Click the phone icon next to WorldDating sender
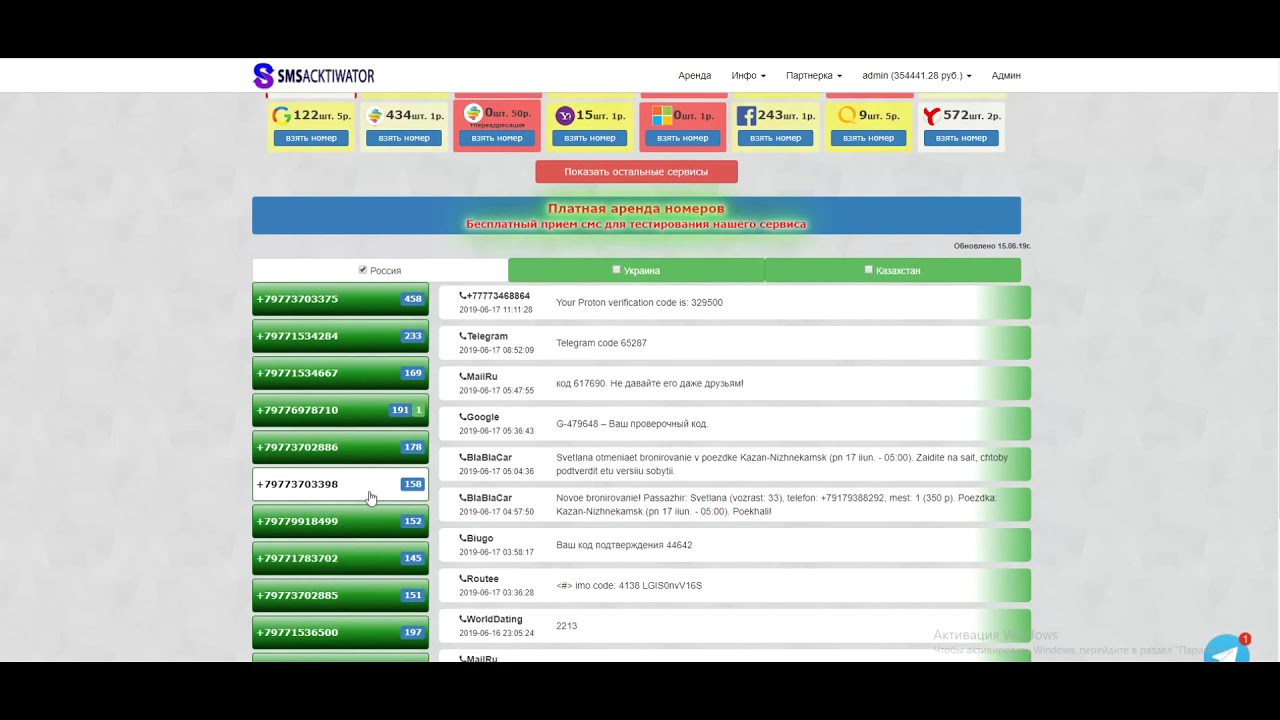Screen dimensions: 1280x720 (463, 619)
